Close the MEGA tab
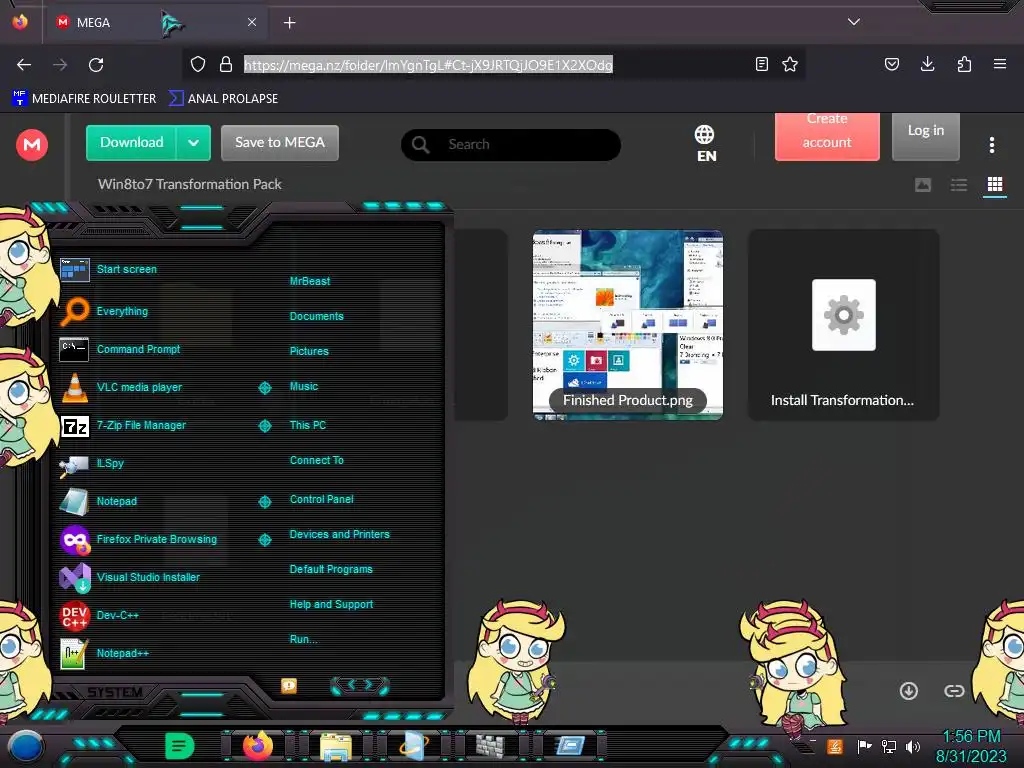Image resolution: width=1024 pixels, height=768 pixels. coord(252,22)
